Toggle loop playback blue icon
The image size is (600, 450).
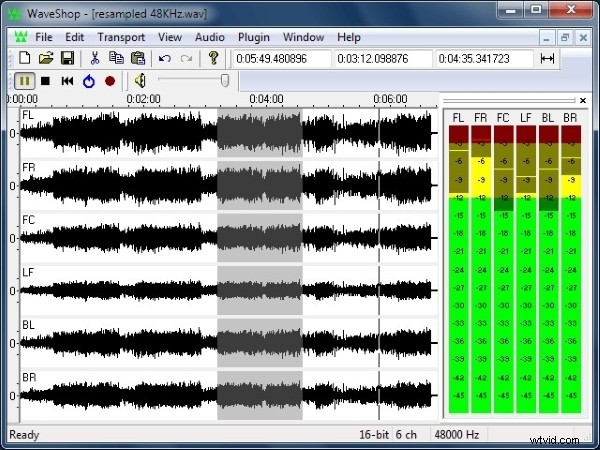click(x=89, y=81)
